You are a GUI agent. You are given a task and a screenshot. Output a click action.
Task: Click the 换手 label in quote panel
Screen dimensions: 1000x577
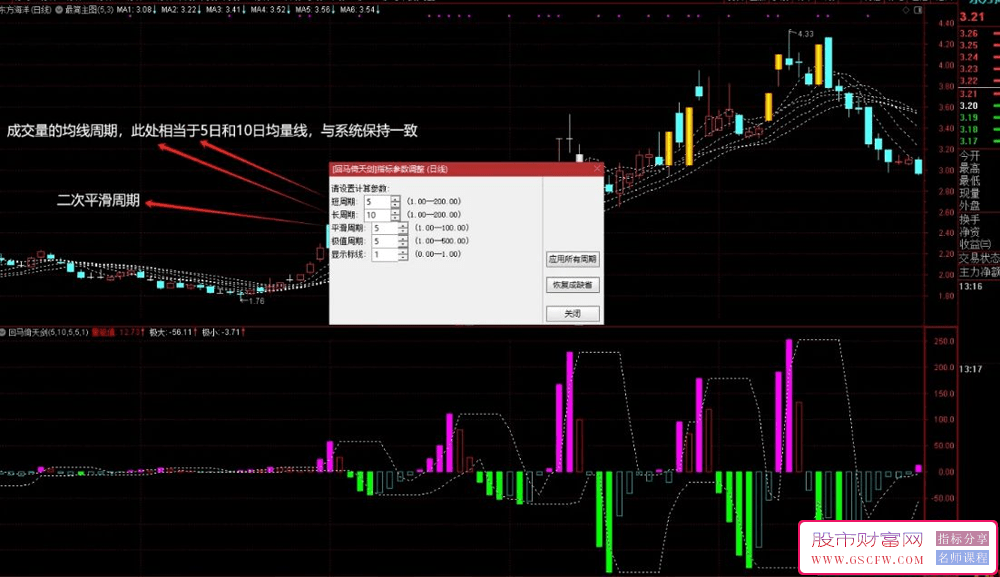[x=969, y=220]
